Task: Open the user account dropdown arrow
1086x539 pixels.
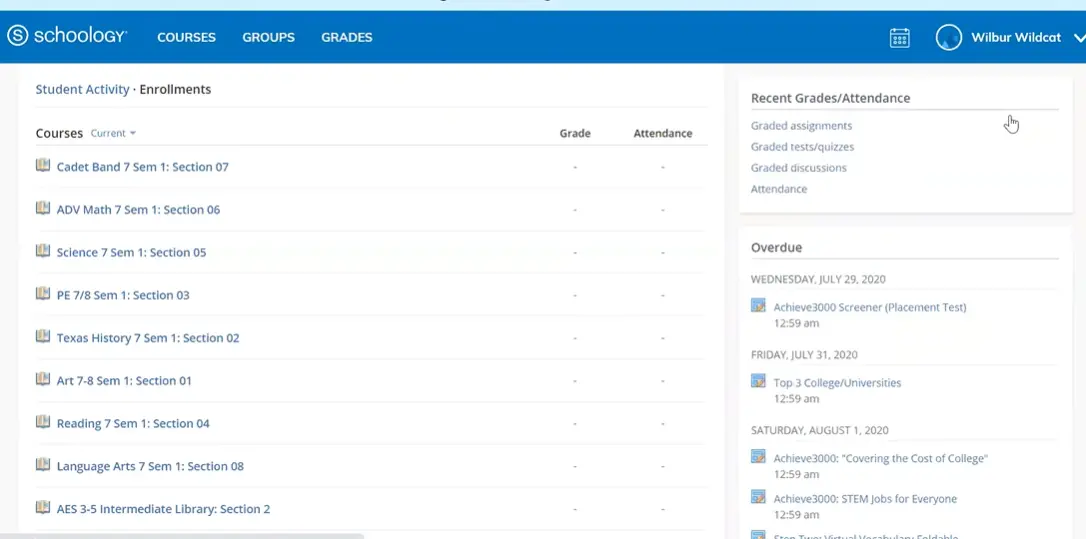Action: pyautogui.click(x=1079, y=38)
